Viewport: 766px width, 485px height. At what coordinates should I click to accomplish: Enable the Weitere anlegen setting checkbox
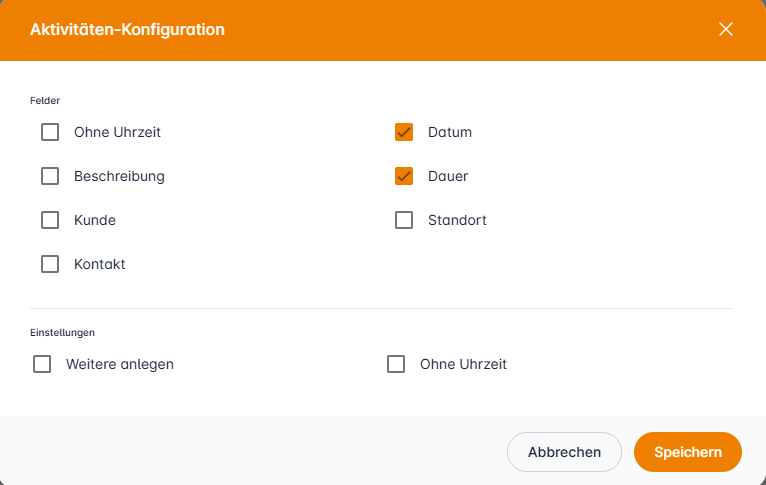click(42, 364)
